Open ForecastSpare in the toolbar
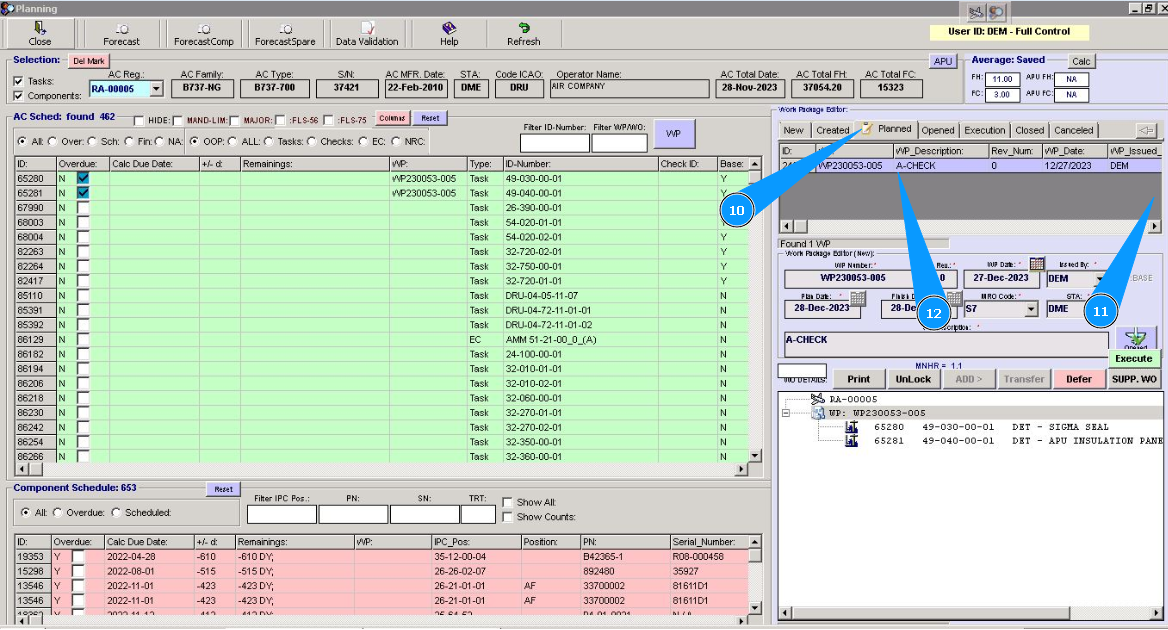This screenshot has height=630, width=1168. [284, 34]
